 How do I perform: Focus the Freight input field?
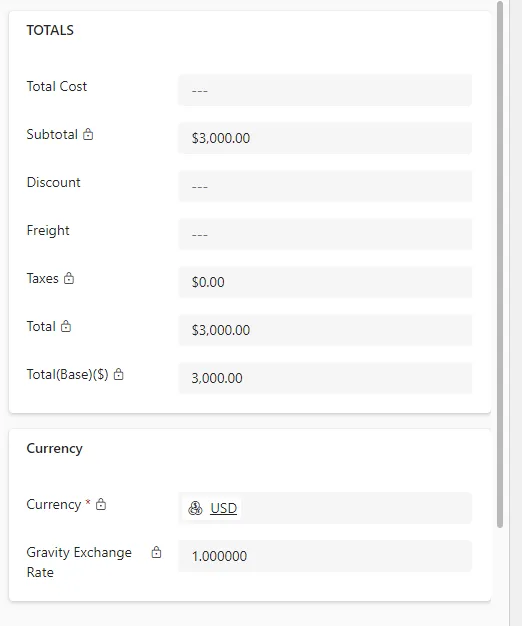pos(325,234)
